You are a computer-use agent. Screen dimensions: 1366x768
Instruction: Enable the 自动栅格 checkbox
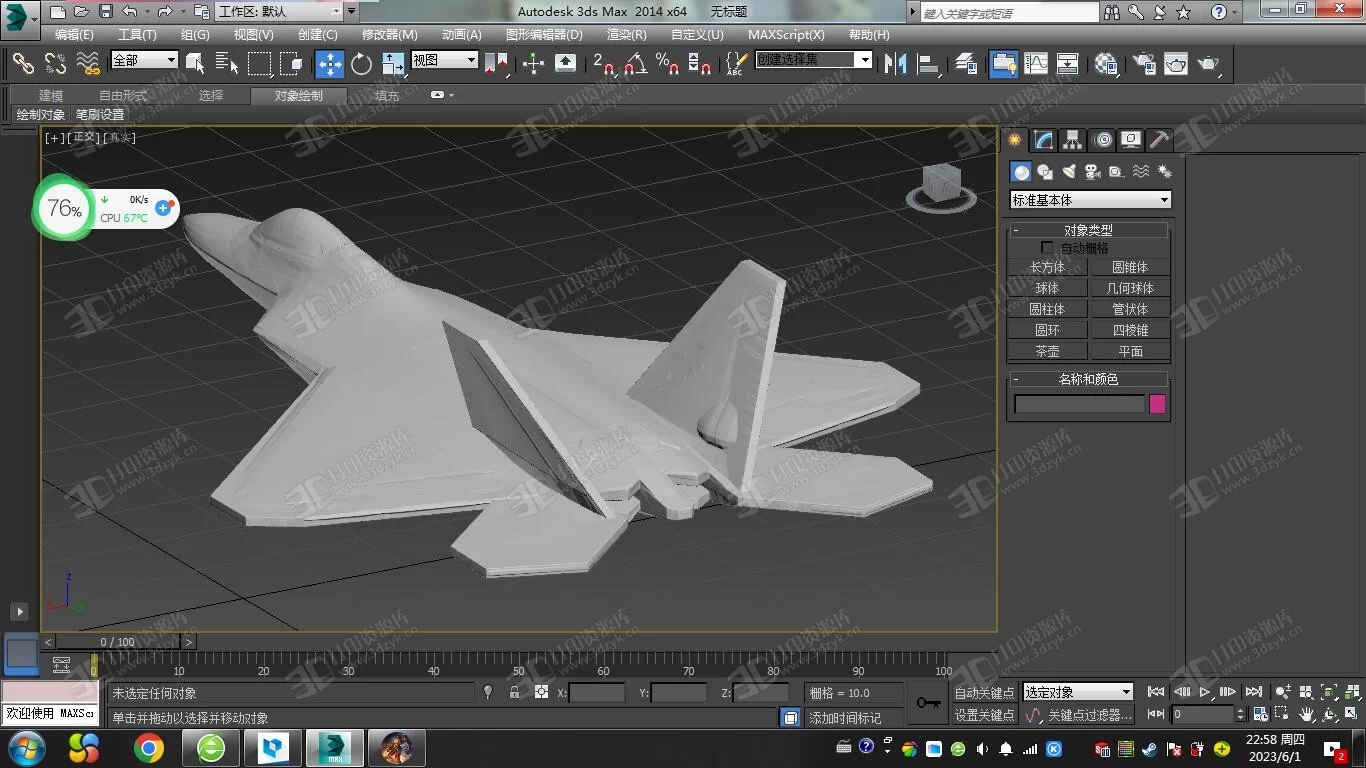(1047, 247)
